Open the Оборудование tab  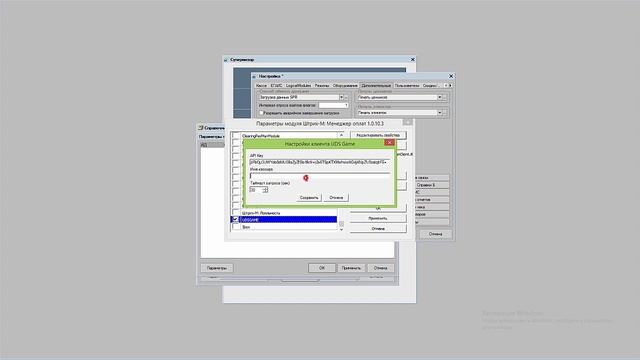click(345, 86)
